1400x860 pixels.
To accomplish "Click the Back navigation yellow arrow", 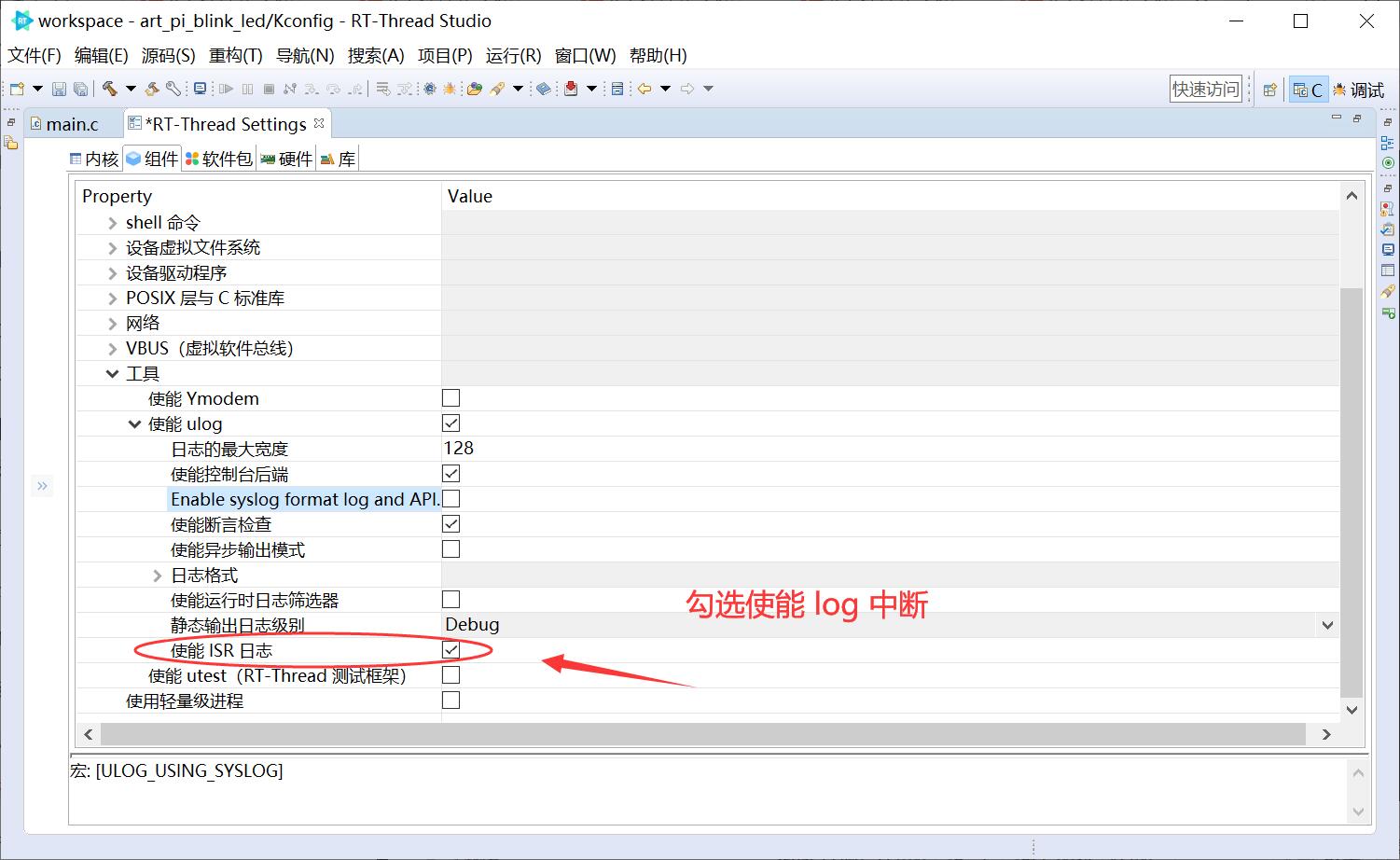I will tap(645, 89).
